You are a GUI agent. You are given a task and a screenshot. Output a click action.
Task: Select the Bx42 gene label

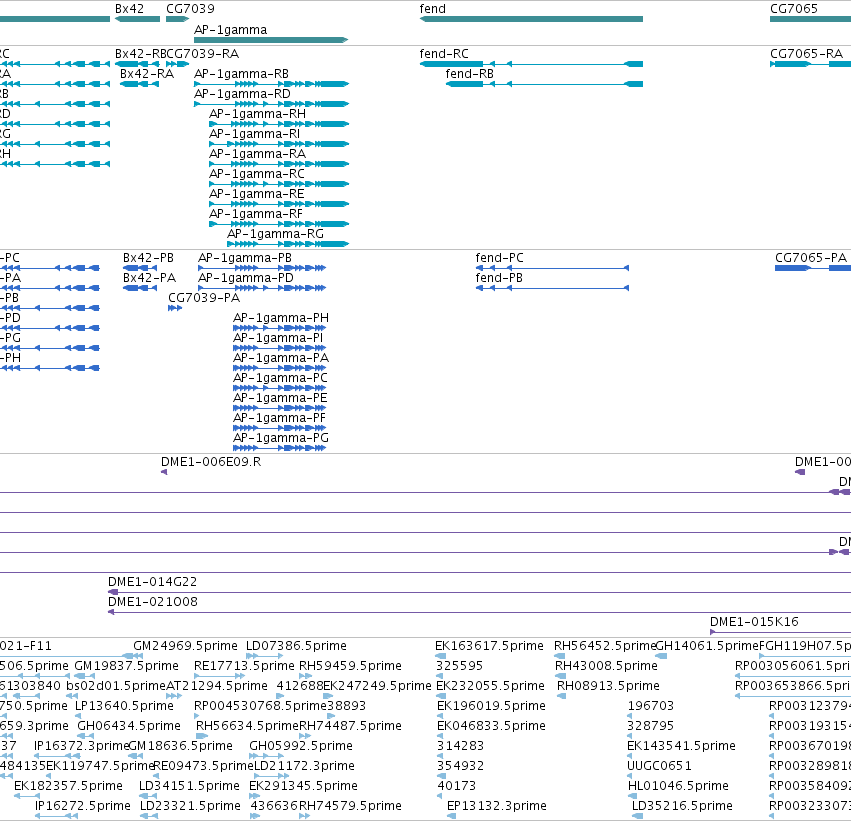click(x=130, y=9)
